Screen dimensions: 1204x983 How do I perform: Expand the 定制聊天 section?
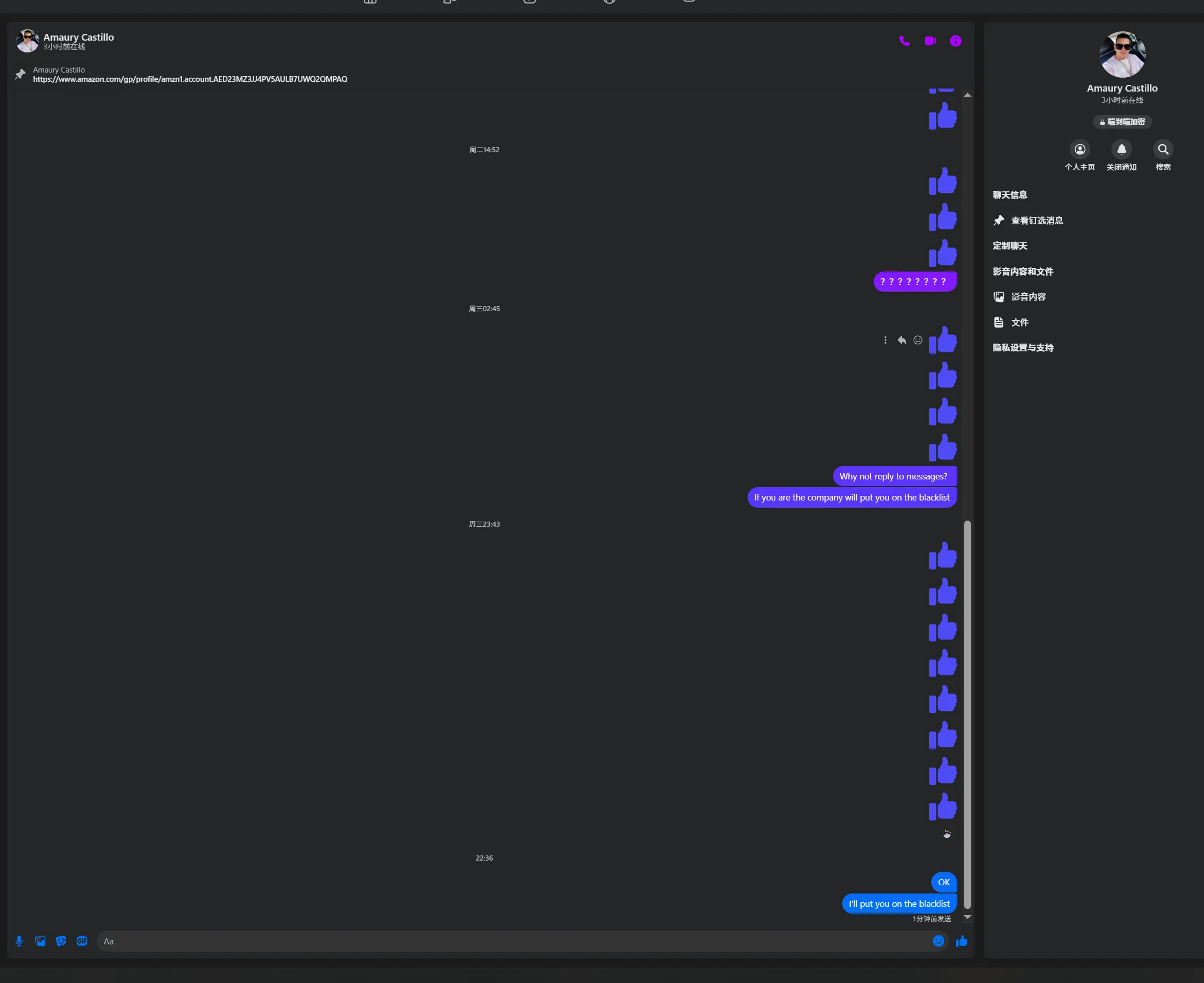click(x=1010, y=246)
